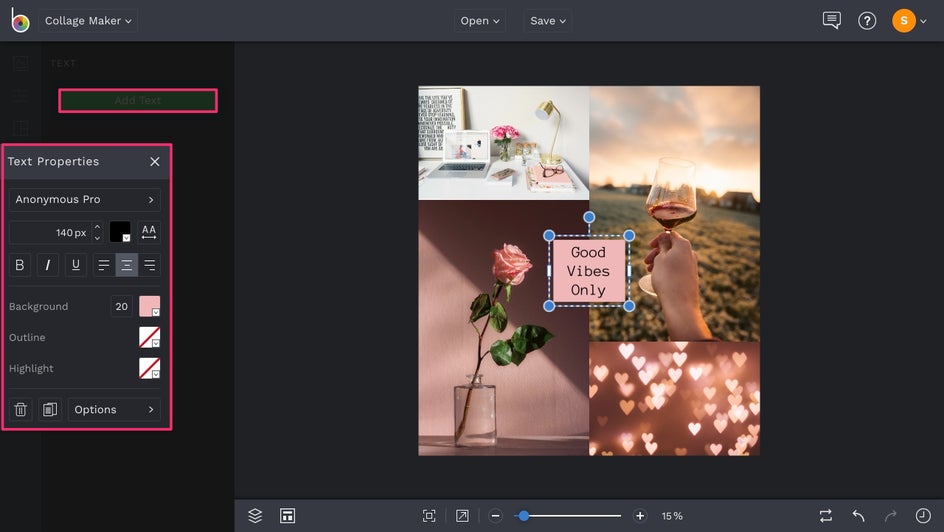Expand the Options submenu

114,409
